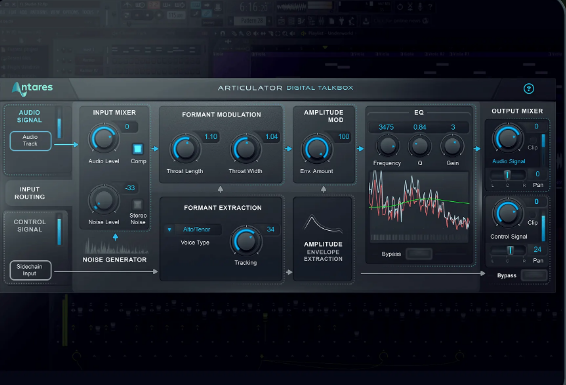Click the Output Mixer Control Signal knob

point(507,213)
